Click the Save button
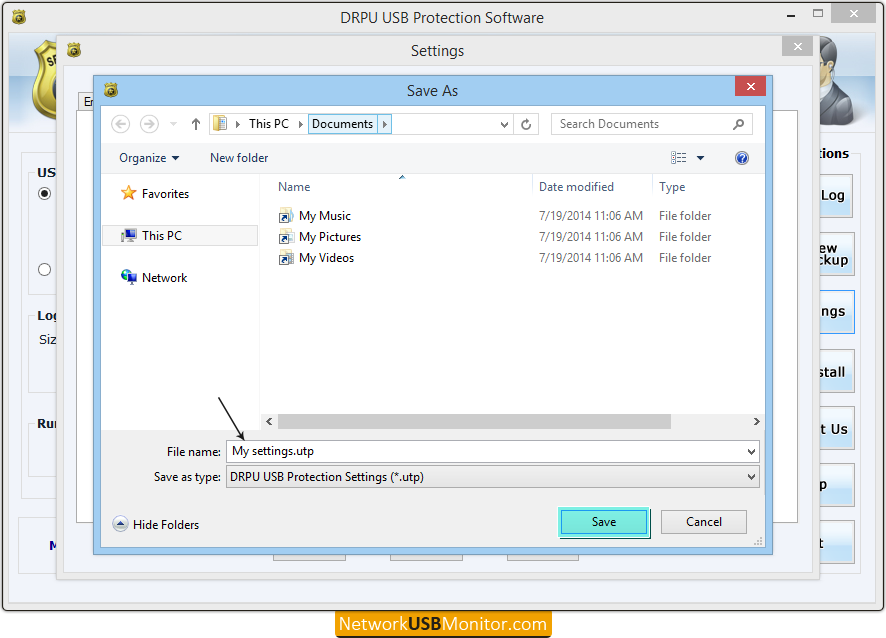Viewport: 886px width, 638px height. tap(603, 522)
